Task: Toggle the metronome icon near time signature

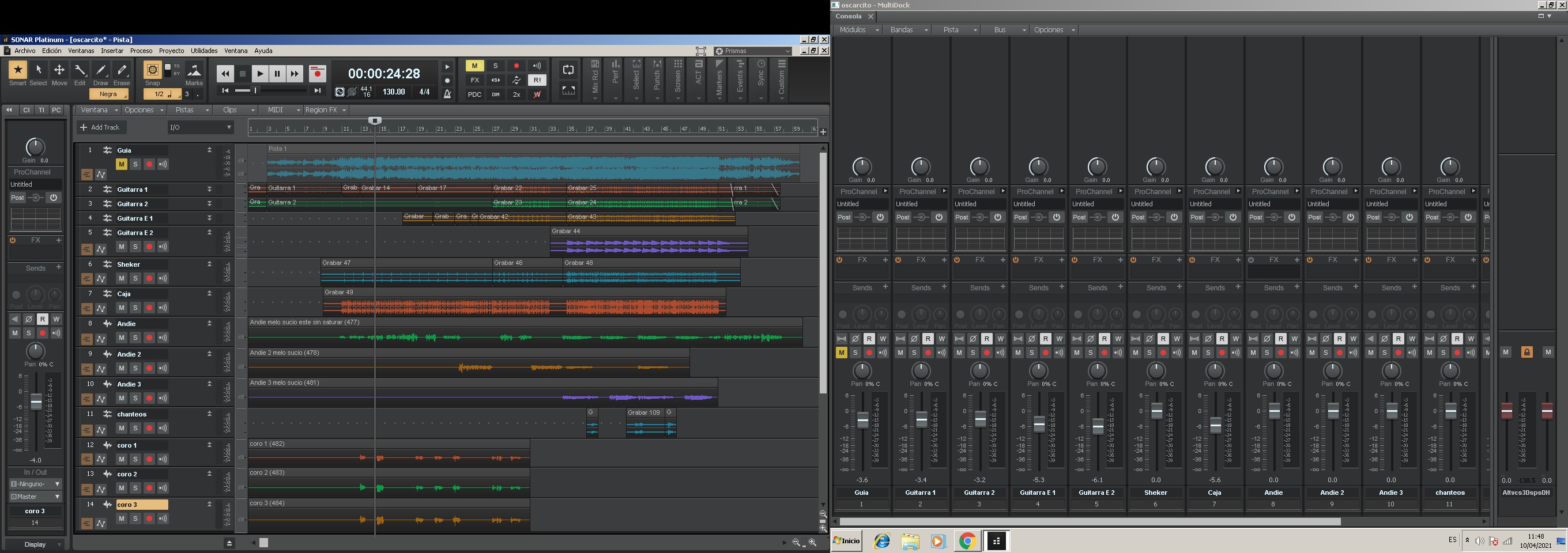Action: click(447, 93)
